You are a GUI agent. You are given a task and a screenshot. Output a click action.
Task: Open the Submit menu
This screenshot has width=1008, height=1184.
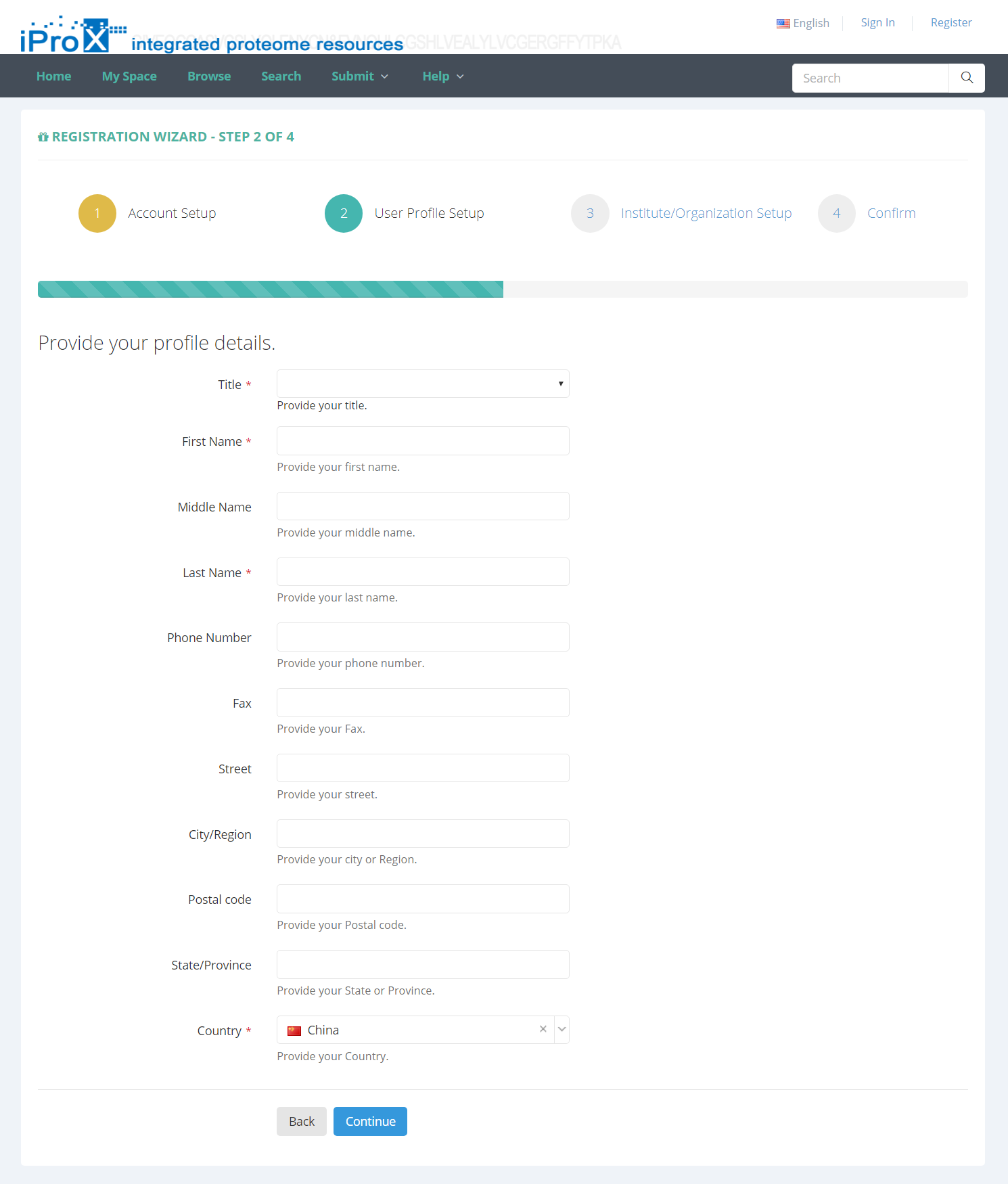point(360,76)
